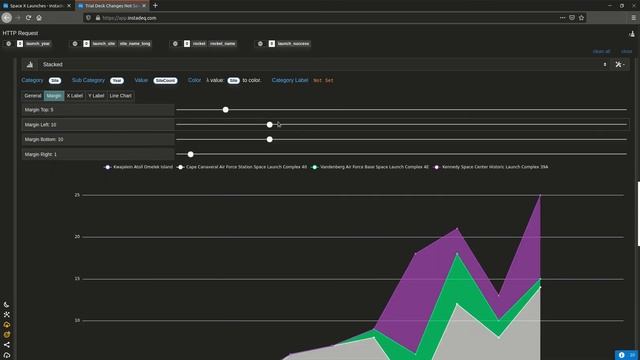Toggle the rocket field checkbox

click(187, 44)
